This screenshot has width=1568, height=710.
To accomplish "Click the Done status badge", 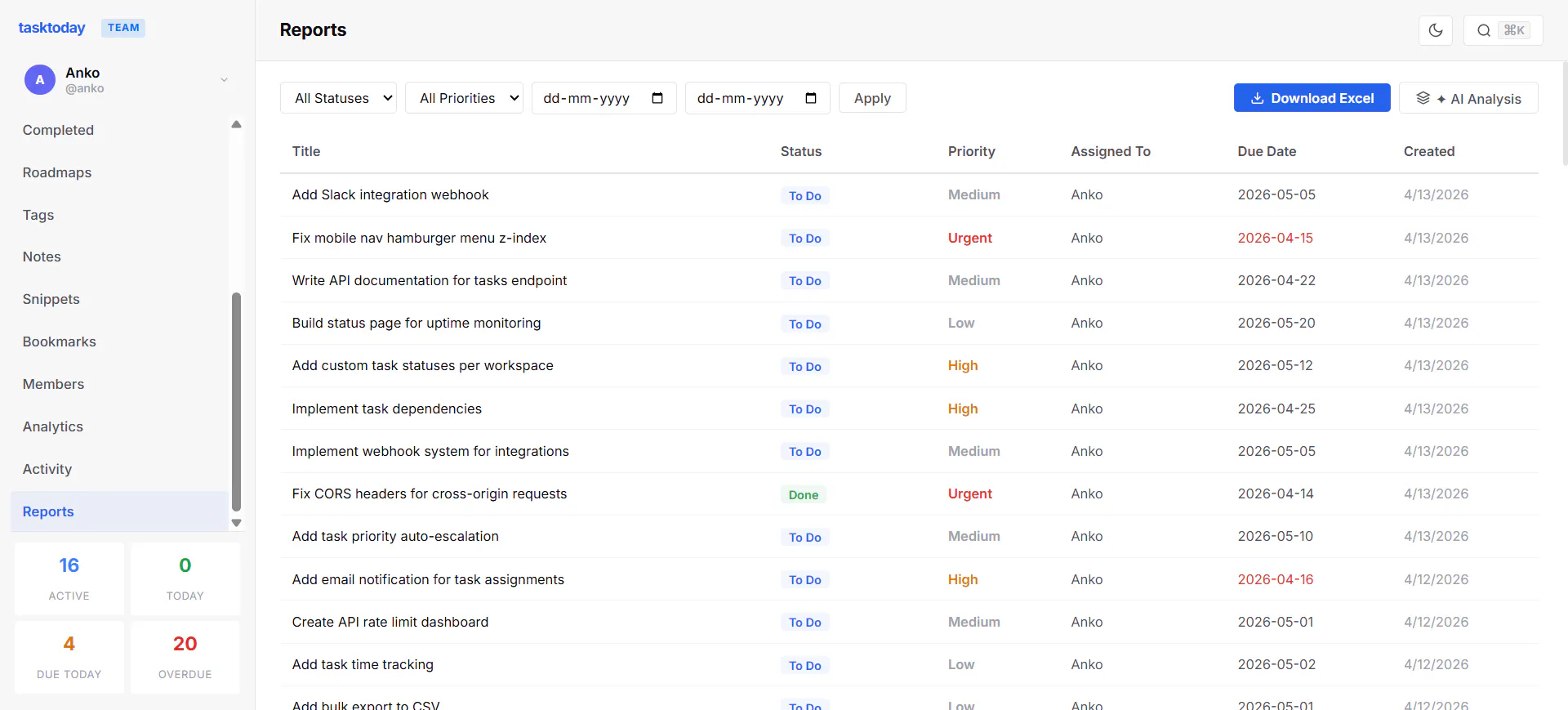I will pyautogui.click(x=804, y=494).
